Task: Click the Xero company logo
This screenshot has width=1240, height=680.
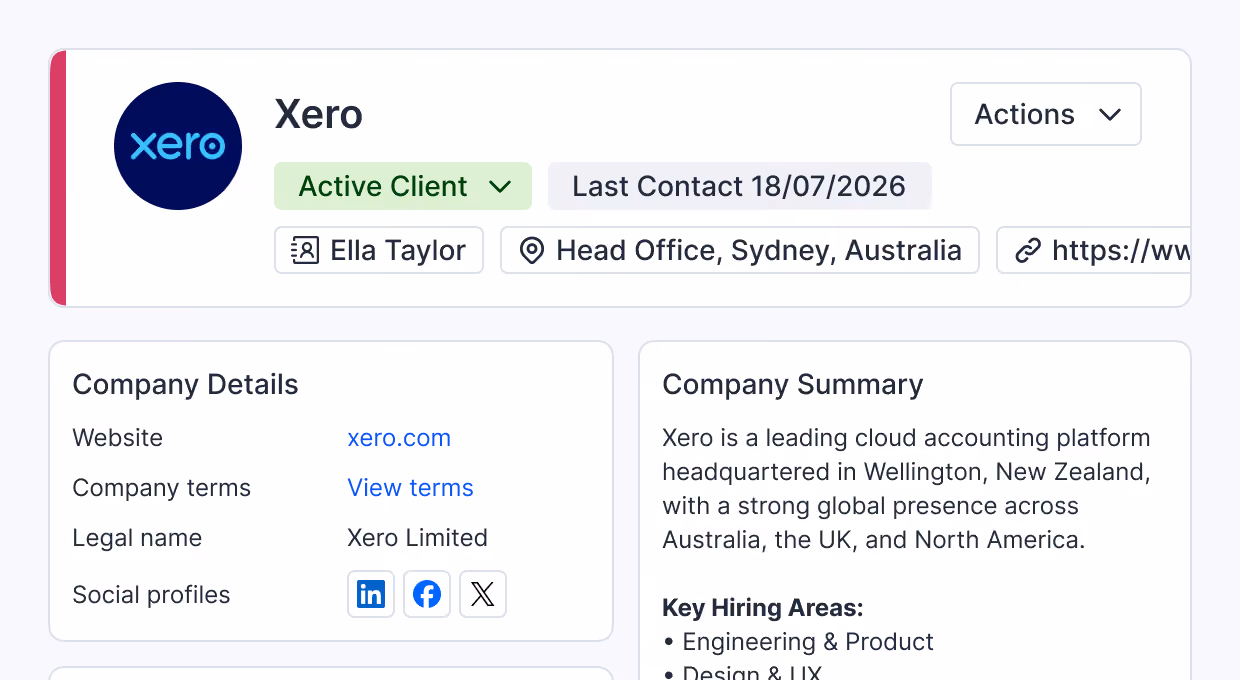Action: click(x=178, y=146)
